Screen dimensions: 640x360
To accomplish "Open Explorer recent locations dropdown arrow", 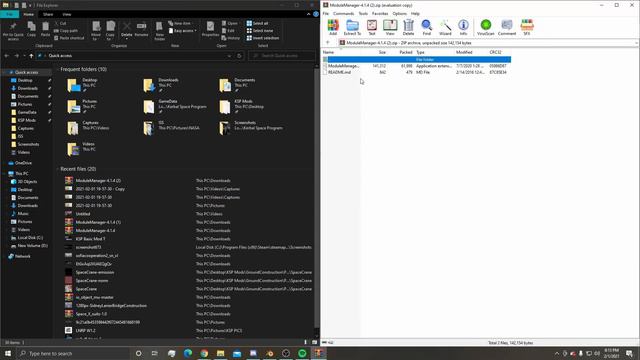I will [x=24, y=56].
